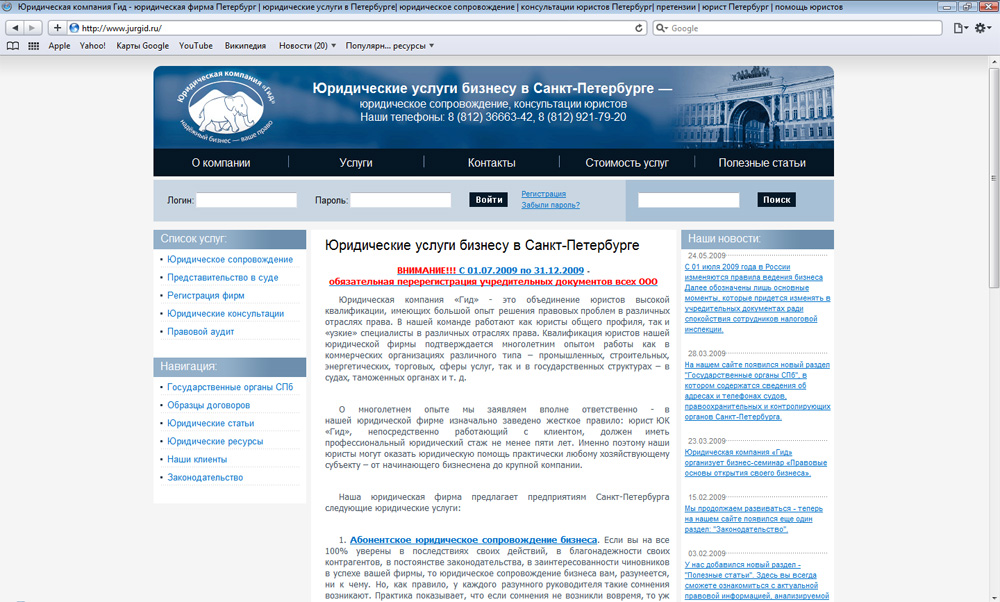
Task: Open the Регистрация link
Action: 543,194
